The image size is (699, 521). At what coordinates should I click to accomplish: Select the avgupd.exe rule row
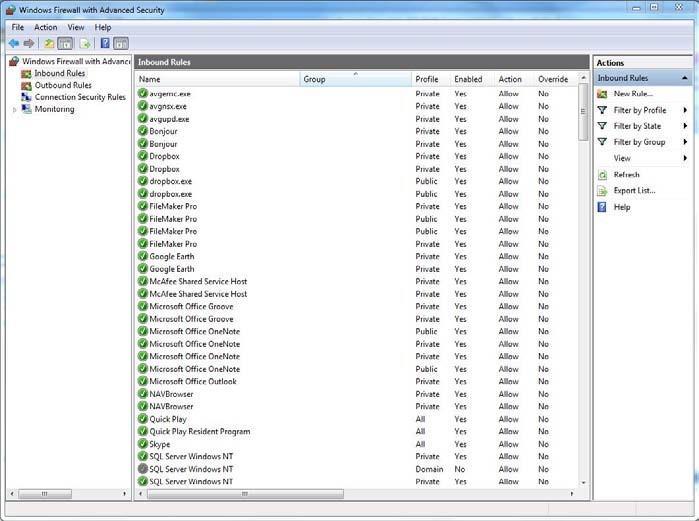tap(356, 119)
